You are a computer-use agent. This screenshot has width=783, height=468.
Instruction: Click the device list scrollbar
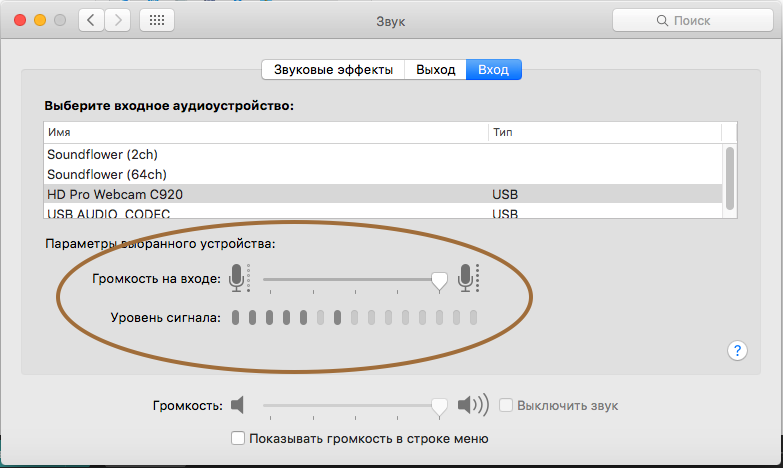[x=730, y=178]
